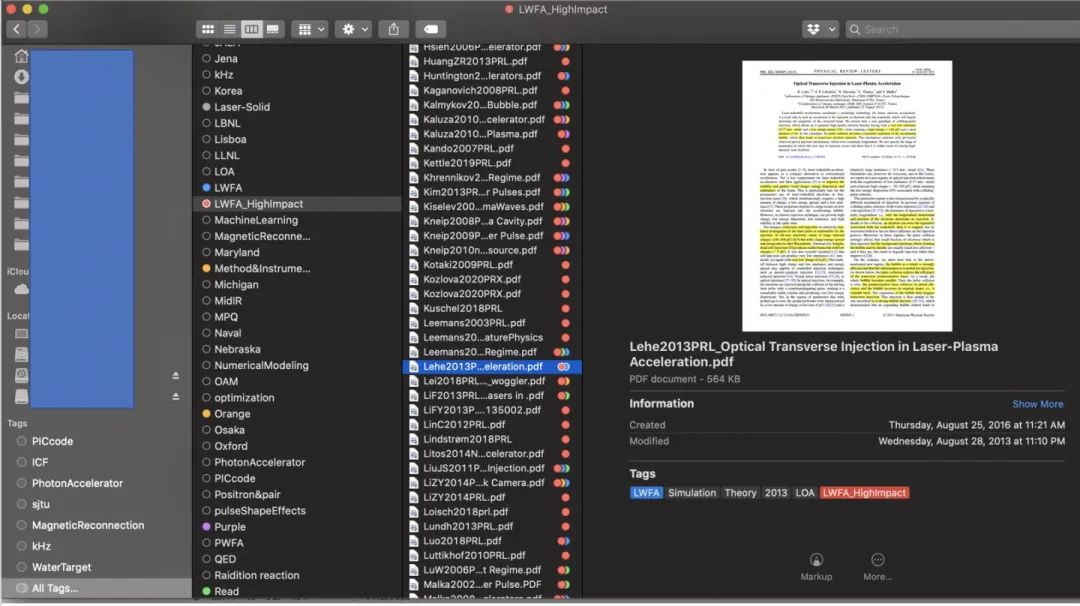1080x606 pixels.
Task: Click the PDF preview thumbnail
Action: 847,196
